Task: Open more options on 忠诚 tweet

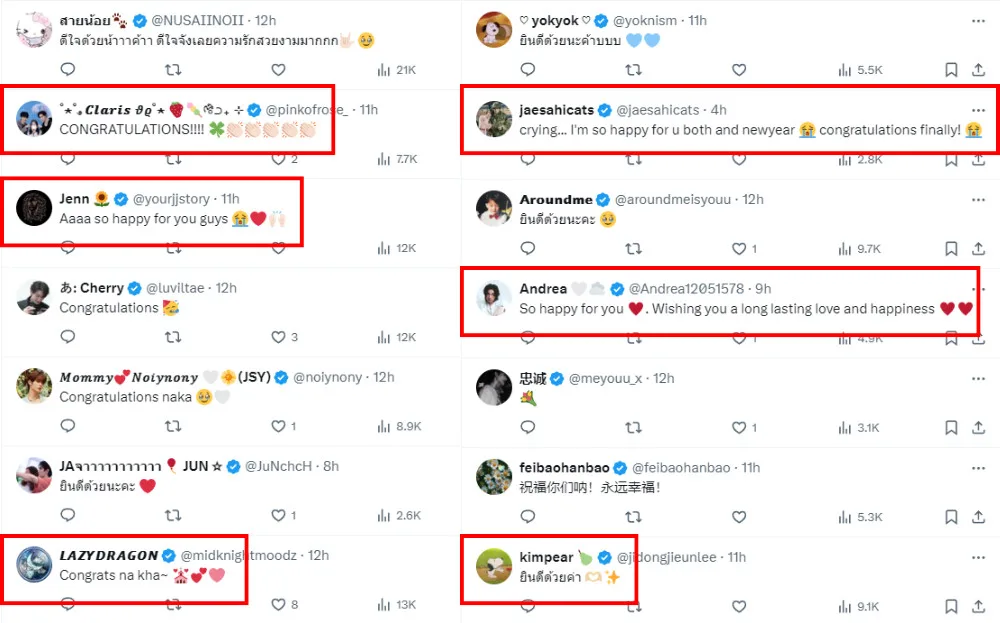Action: point(978,378)
